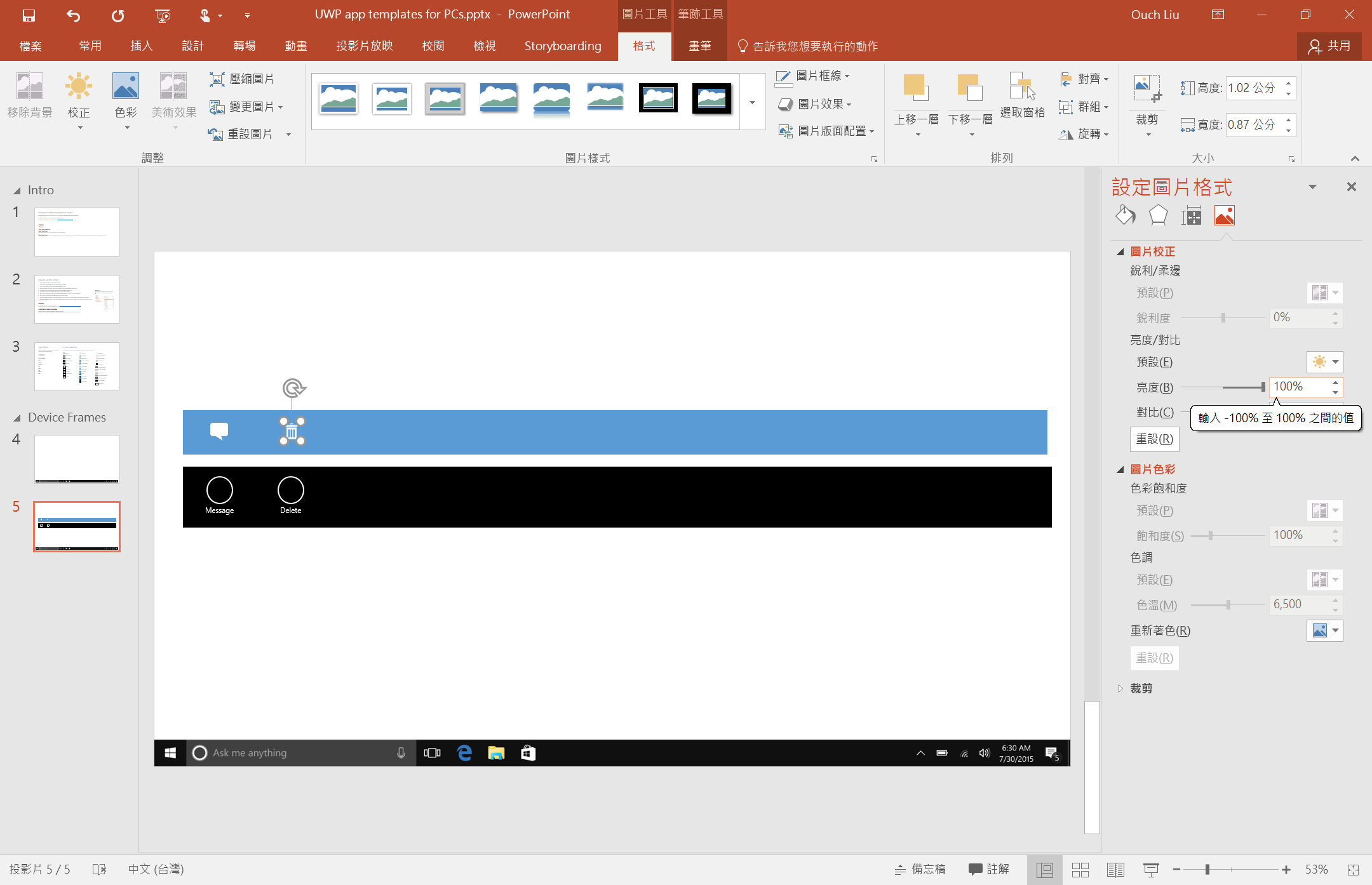Open the 動畫 (Animations) ribbon tab

click(295, 46)
